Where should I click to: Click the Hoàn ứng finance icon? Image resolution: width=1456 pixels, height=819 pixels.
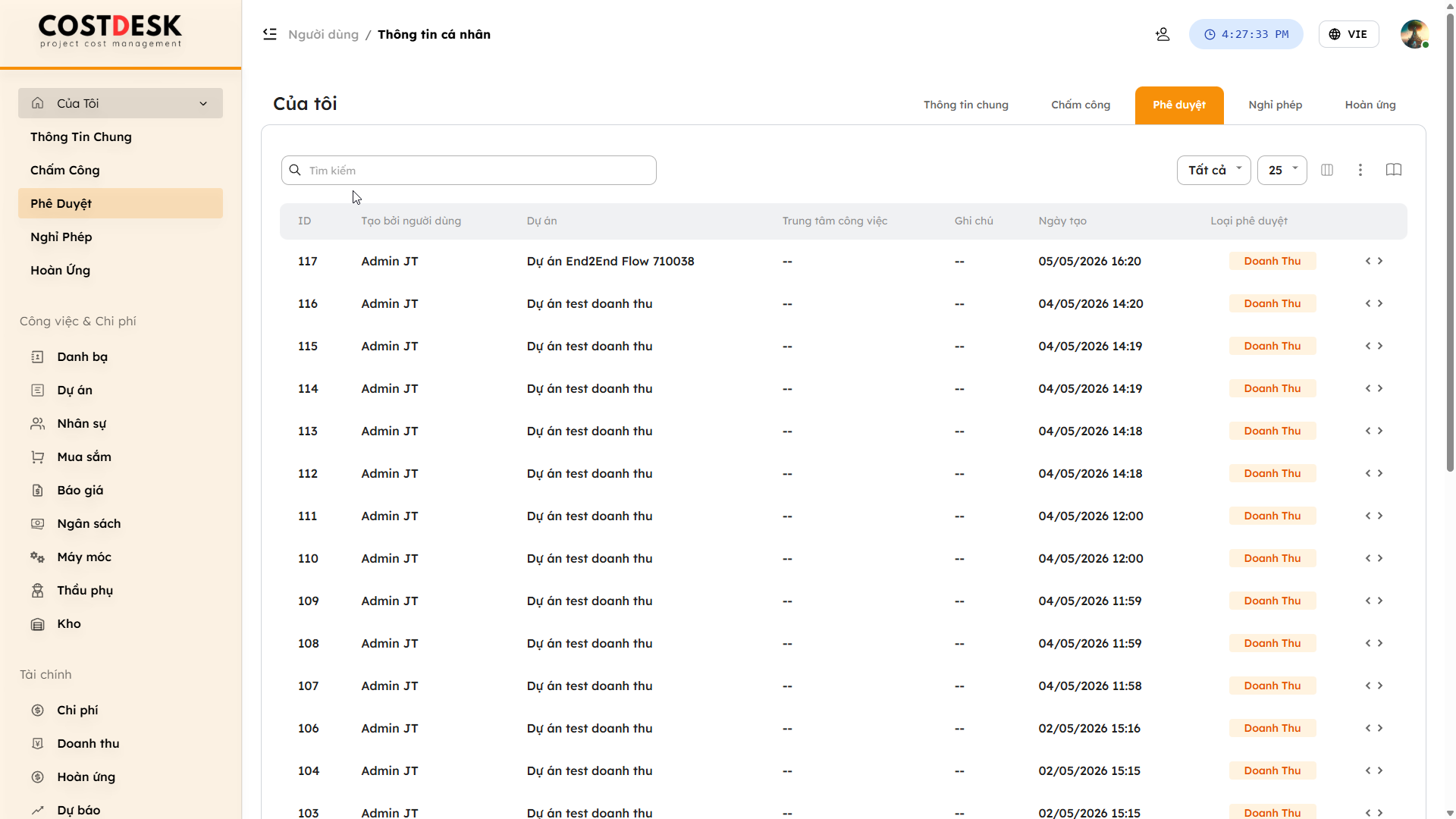[x=37, y=777]
